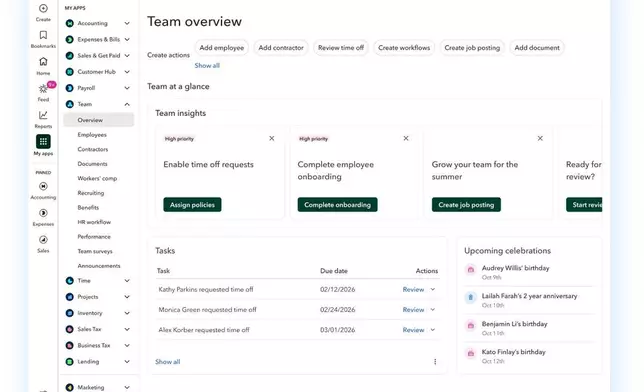This screenshot has width=644, height=392.
Task: Open the pinned Accounting icon
Action: [x=43, y=186]
